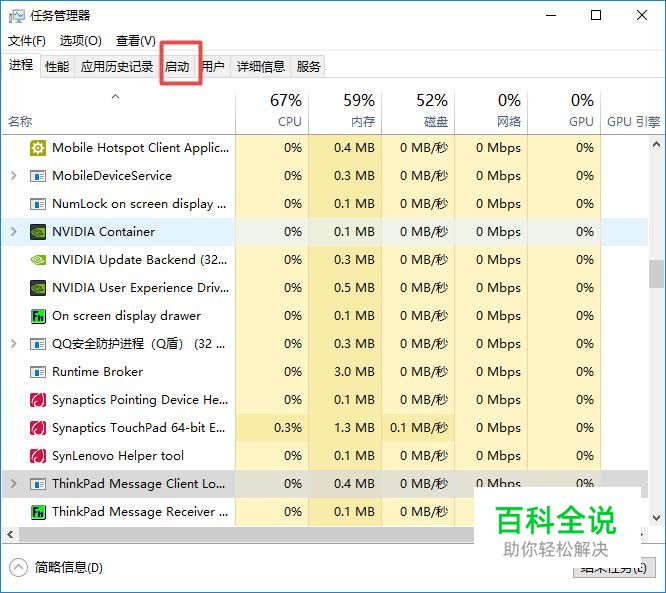Switch to the 性能 tab

57,67
